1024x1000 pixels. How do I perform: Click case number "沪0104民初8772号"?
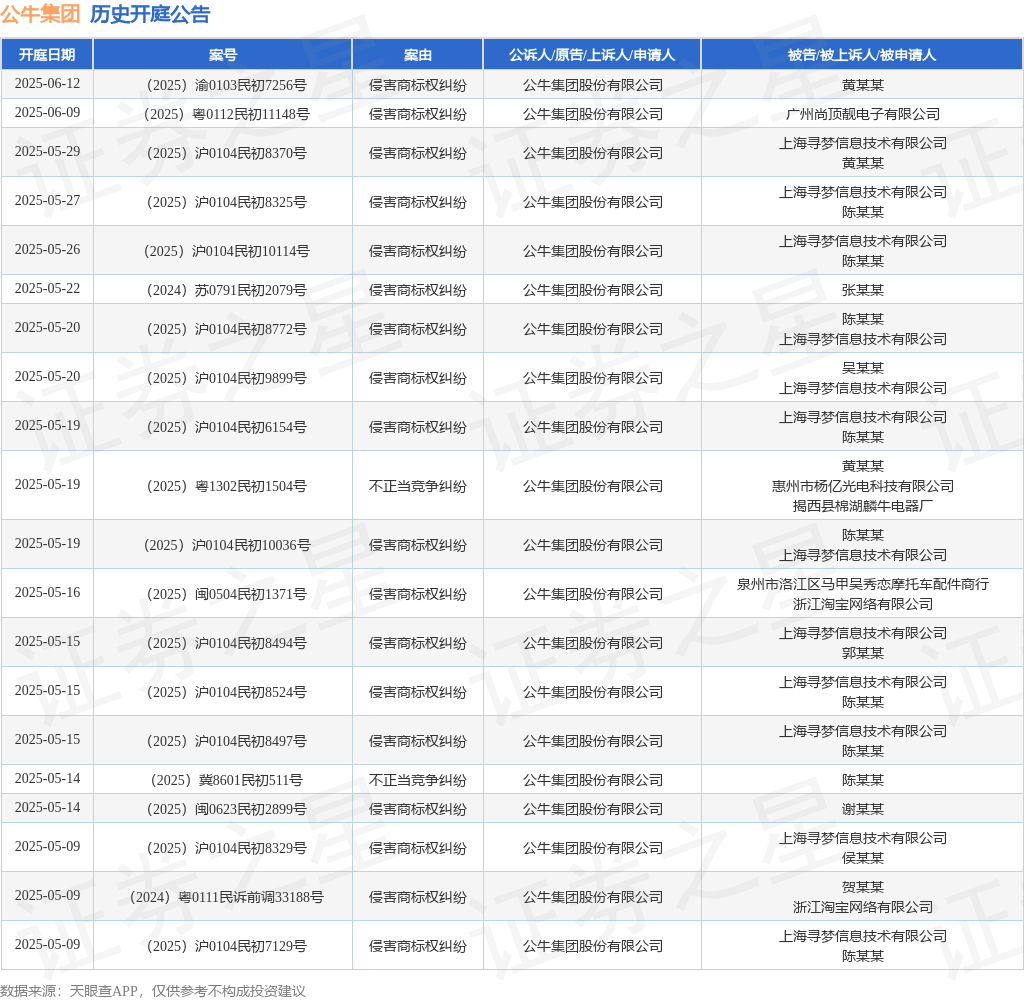click(x=251, y=329)
